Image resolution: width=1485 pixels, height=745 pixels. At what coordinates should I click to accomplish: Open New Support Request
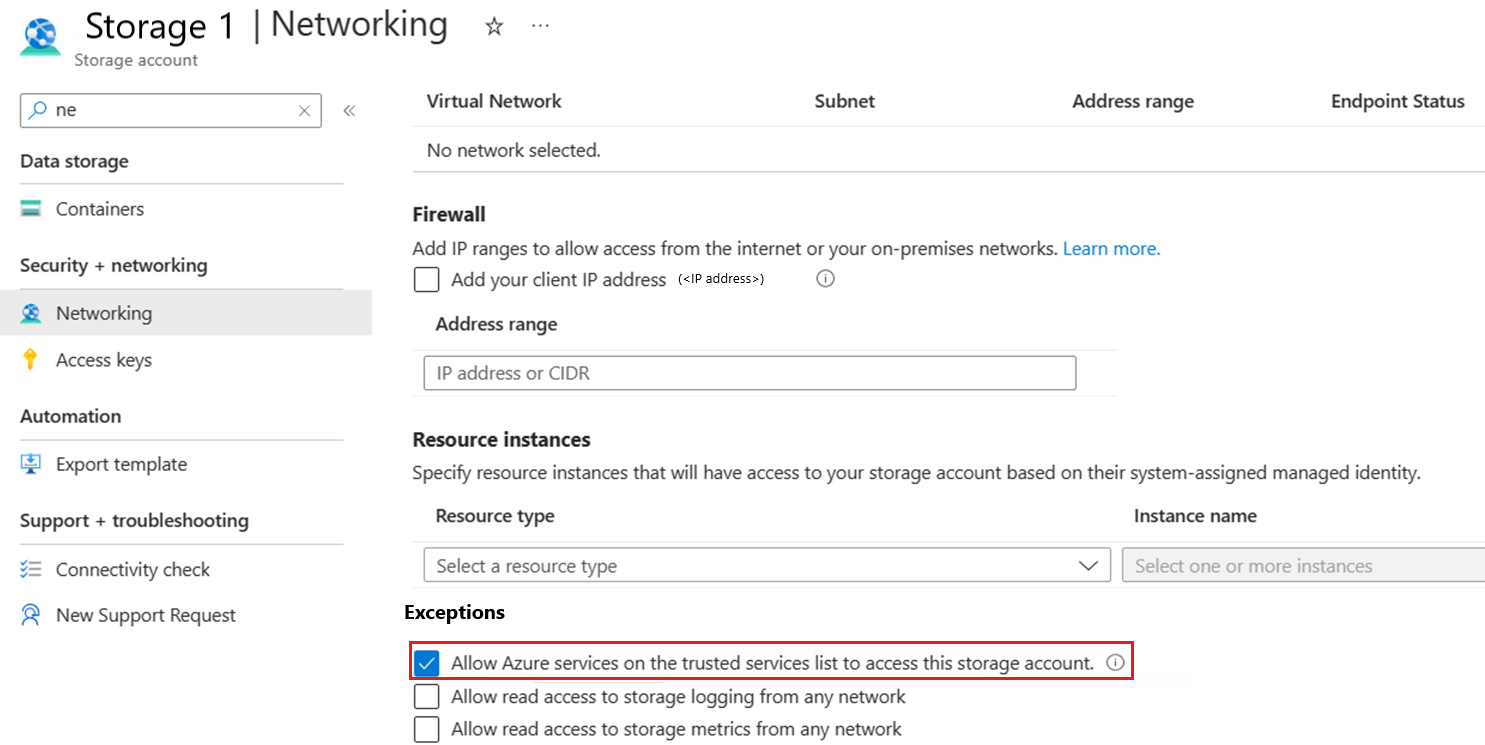pyautogui.click(x=145, y=615)
